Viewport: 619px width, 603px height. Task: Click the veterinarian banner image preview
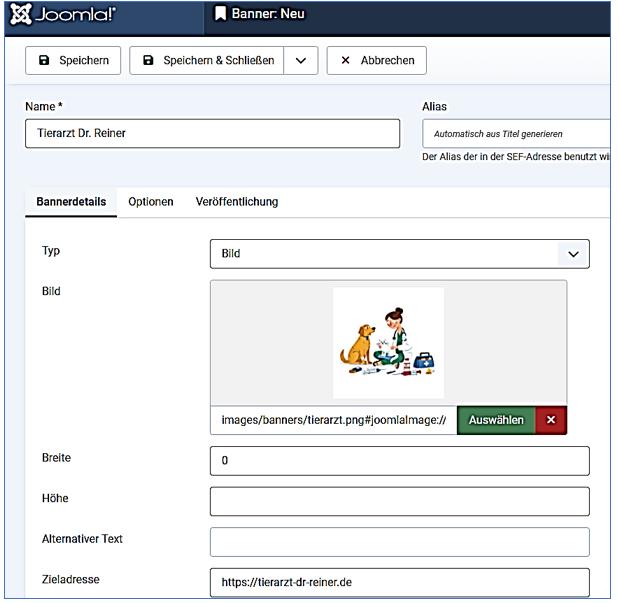tap(388, 342)
